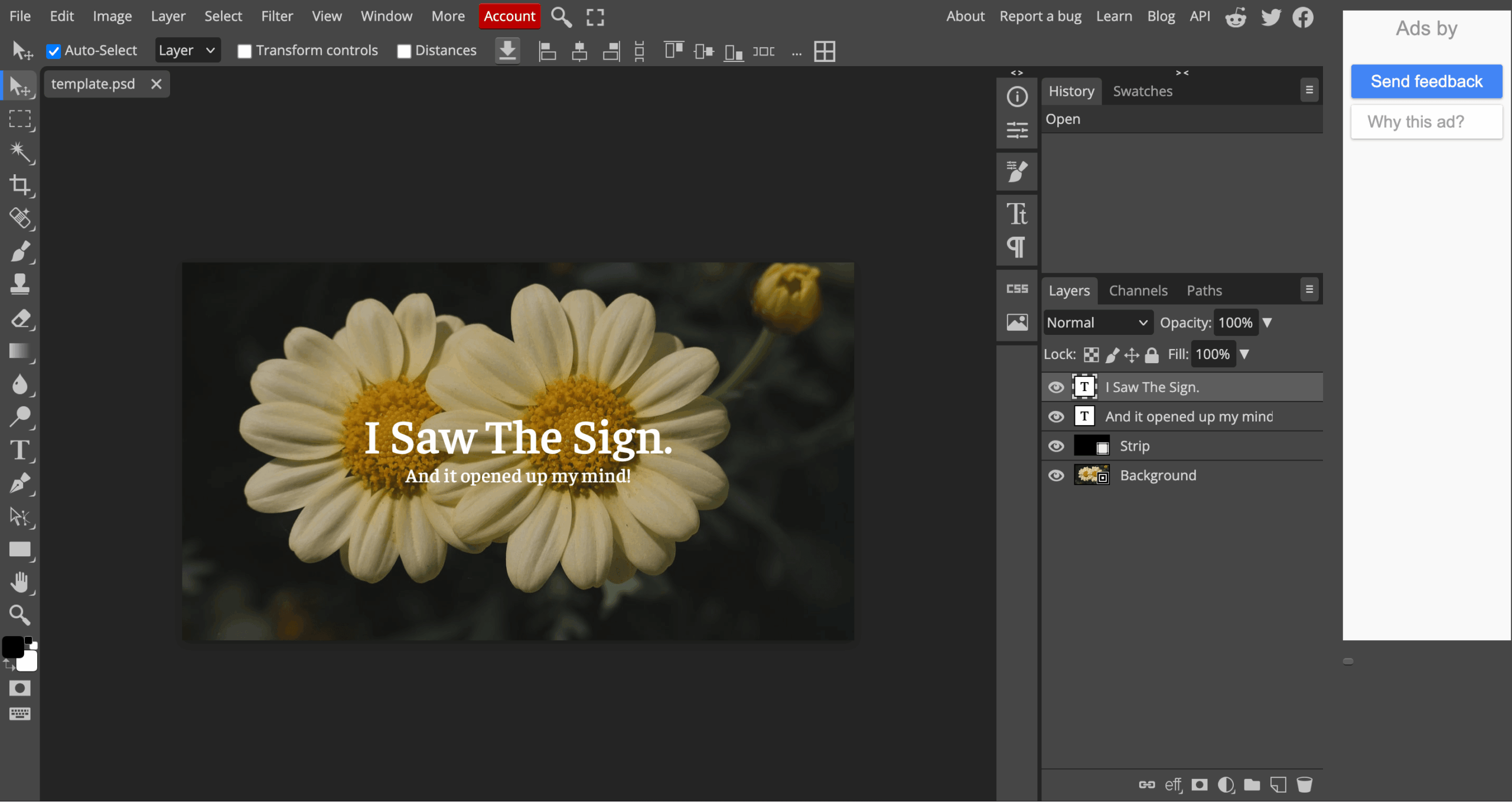1512x802 pixels.
Task: Select the Eraser tool
Action: click(20, 319)
